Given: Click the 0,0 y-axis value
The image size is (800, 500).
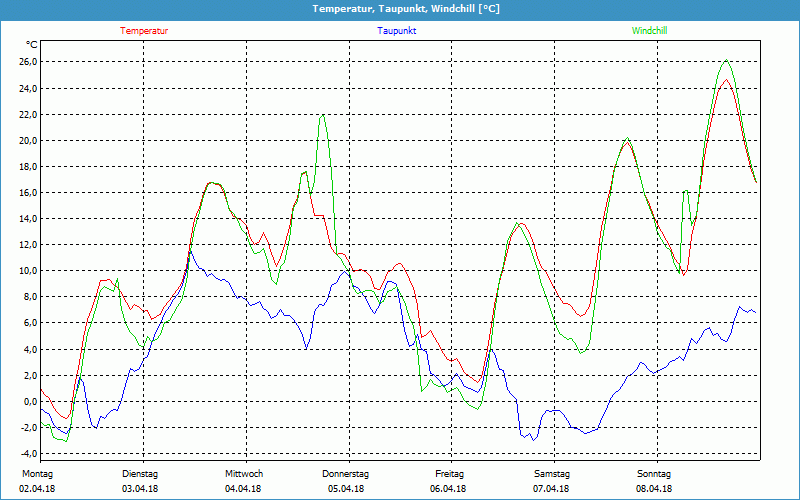Looking at the screenshot, I should [30, 402].
